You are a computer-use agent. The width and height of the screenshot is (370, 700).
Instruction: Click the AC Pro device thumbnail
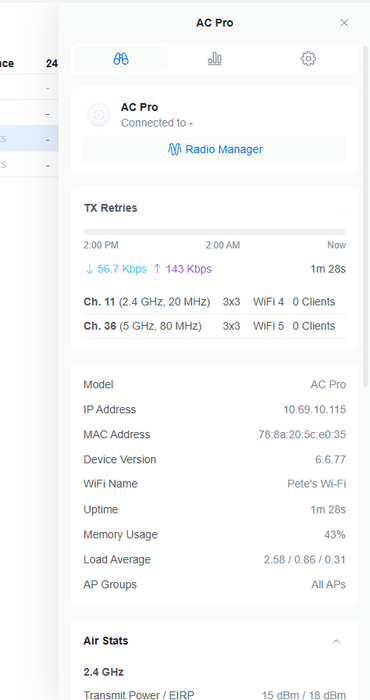[99, 115]
